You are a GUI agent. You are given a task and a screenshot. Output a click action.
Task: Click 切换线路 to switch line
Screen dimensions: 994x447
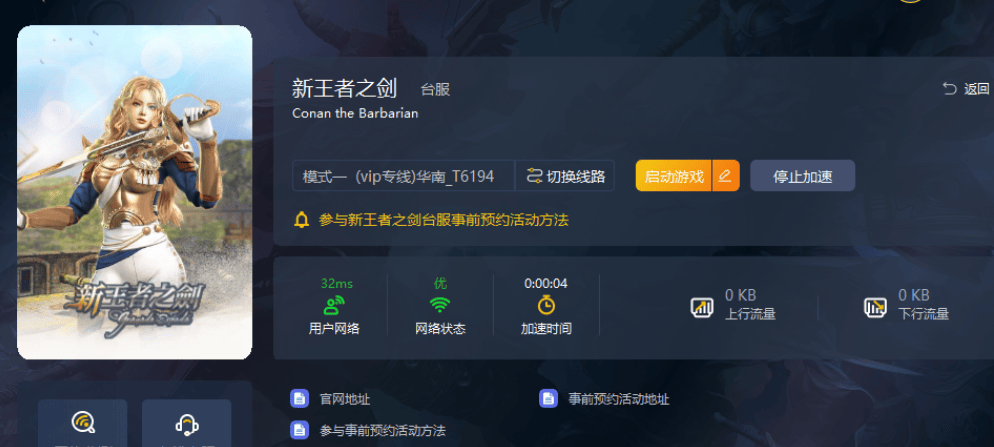[x=565, y=176]
